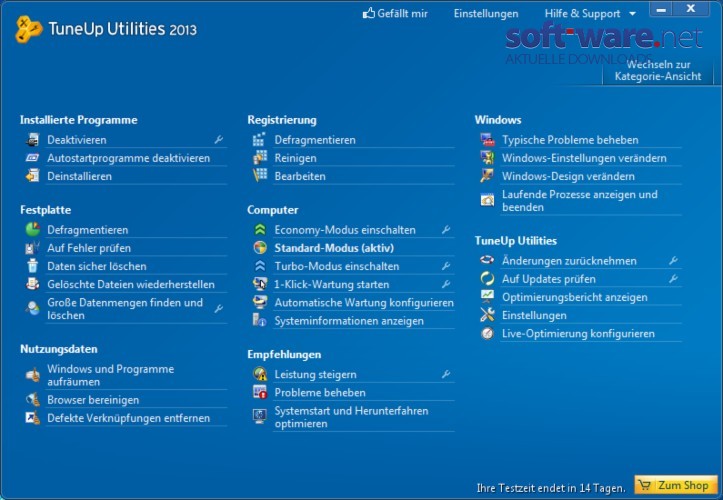Click the Leistung steigern icon
The image size is (723, 500).
[260, 374]
